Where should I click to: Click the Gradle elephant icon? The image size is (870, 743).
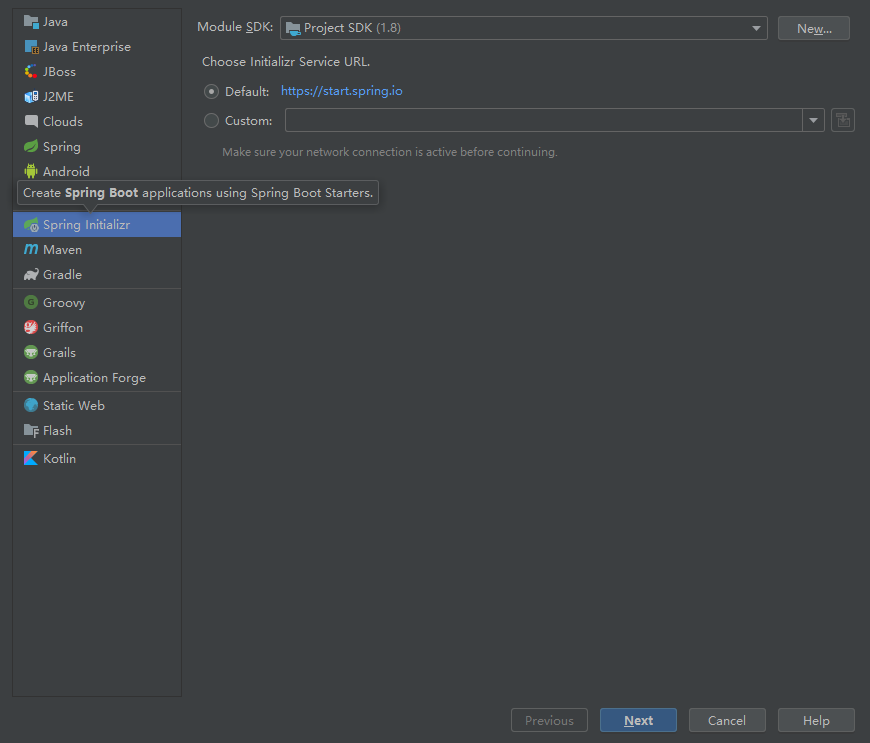coord(31,275)
